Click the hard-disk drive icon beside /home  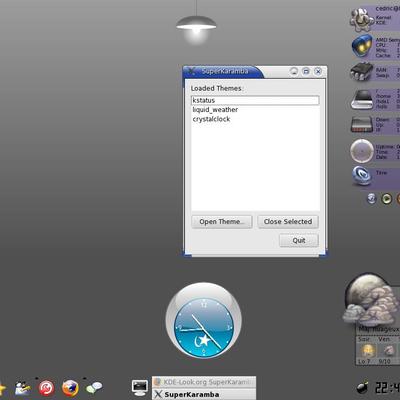[x=362, y=99]
